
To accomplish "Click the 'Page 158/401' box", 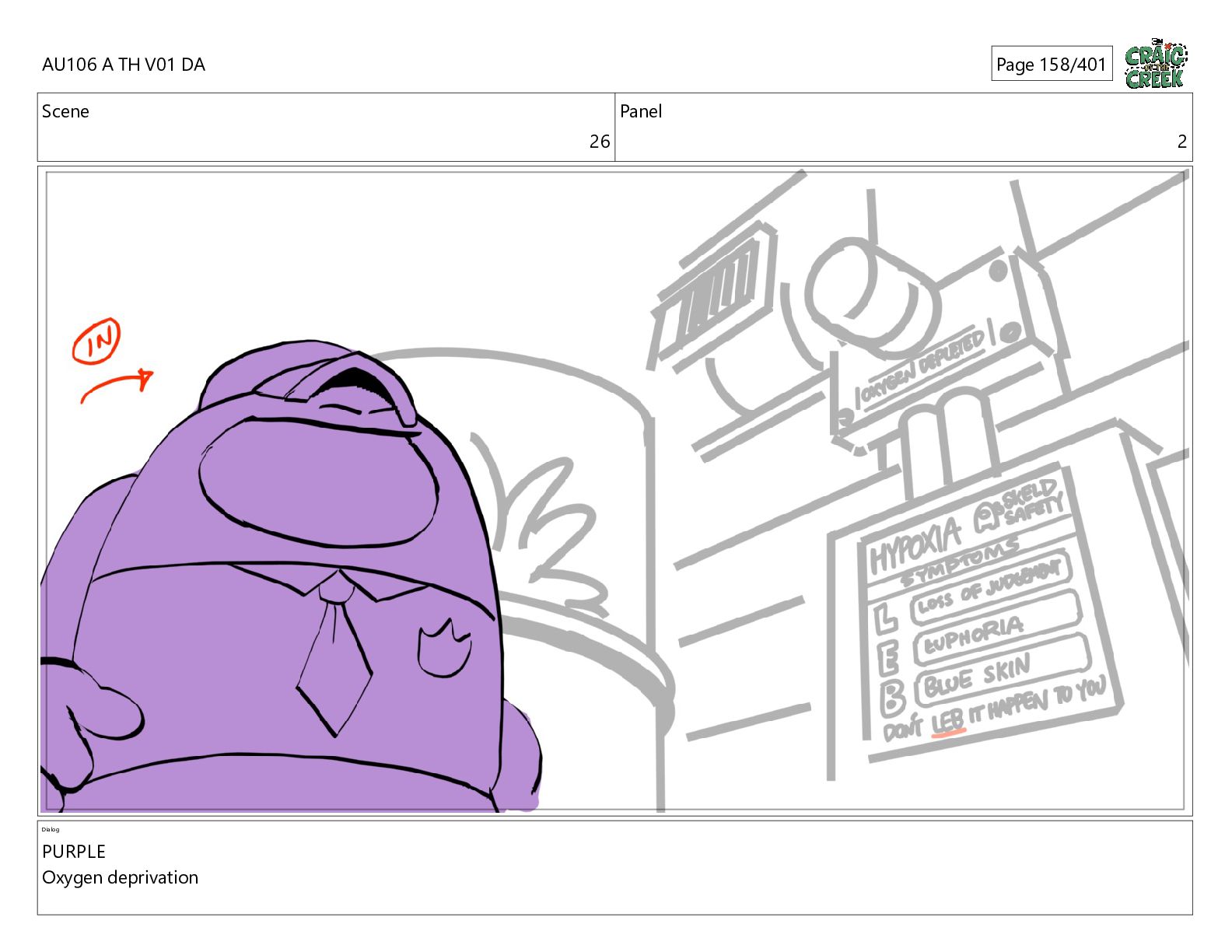I will coord(1052,64).
